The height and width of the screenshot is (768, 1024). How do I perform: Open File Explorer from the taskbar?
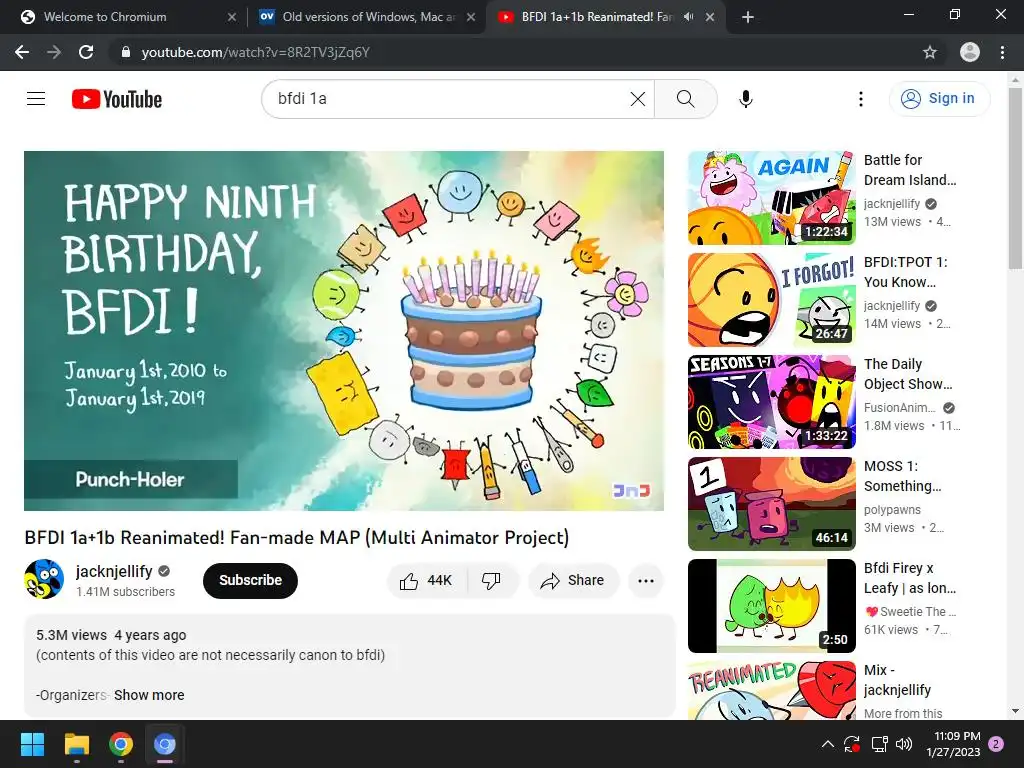pyautogui.click(x=76, y=744)
